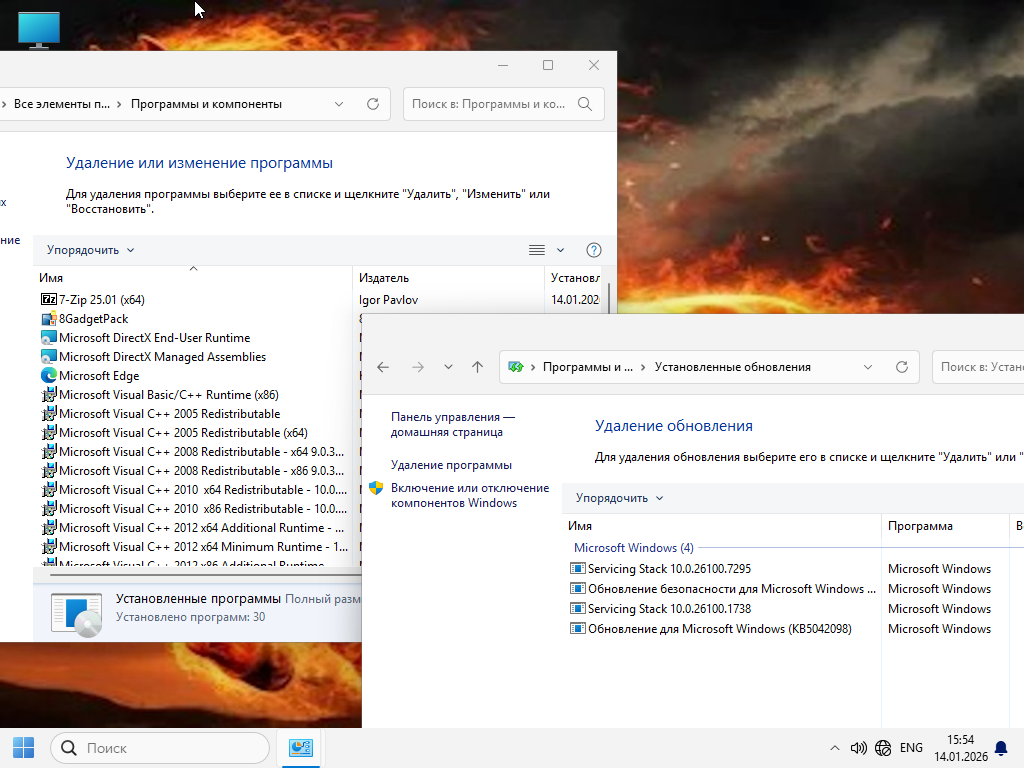Image resolution: width=1024 pixels, height=768 pixels.
Task: Open Включение или отключение компонентов Windows link
Action: [x=469, y=495]
